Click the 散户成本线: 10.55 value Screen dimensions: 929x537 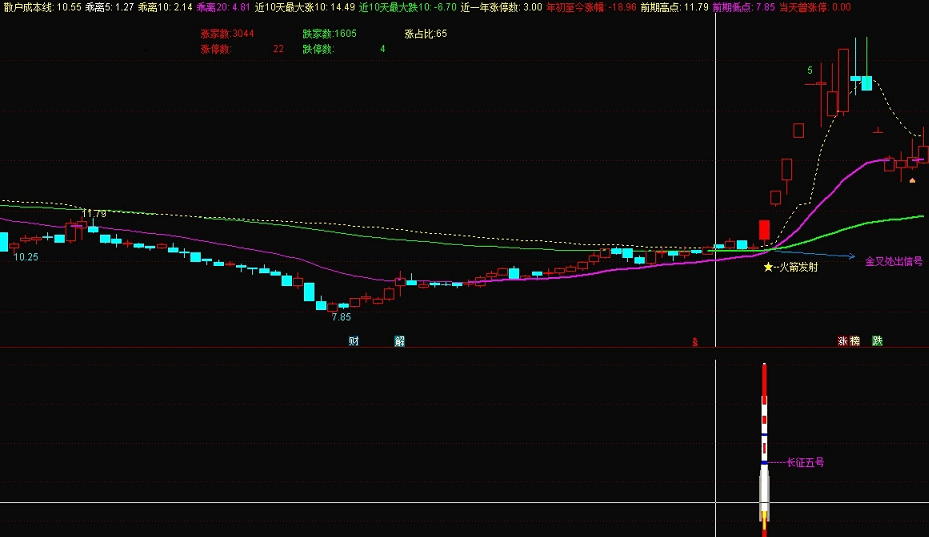coord(43,7)
